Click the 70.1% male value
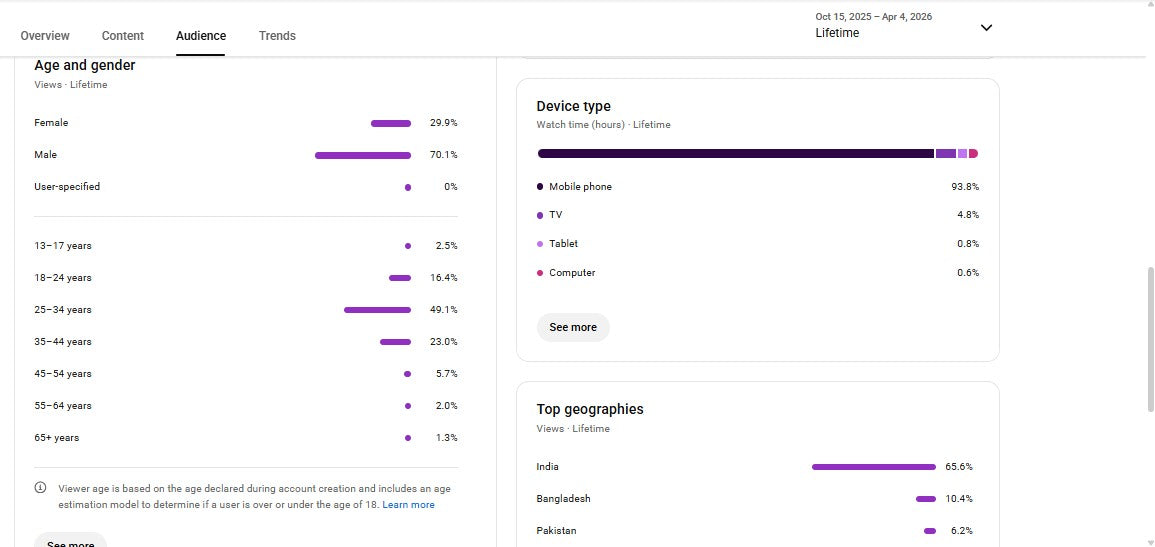1155x547 pixels. tap(443, 155)
